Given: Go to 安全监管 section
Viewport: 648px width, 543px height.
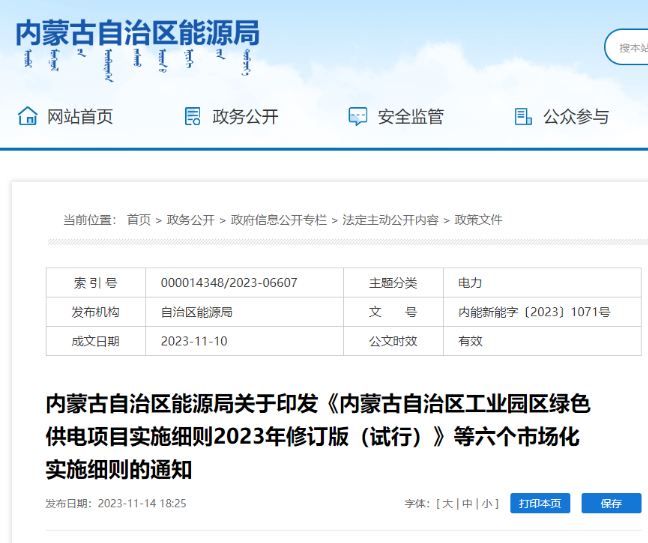Looking at the screenshot, I should 410,116.
